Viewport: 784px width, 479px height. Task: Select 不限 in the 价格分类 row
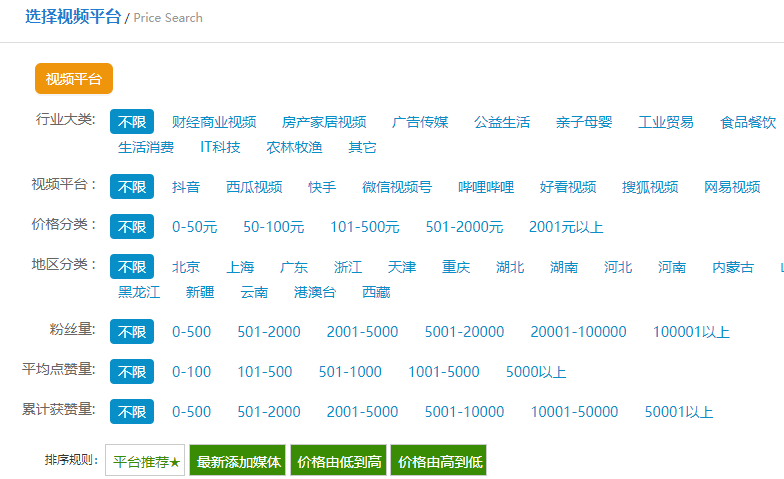132,226
